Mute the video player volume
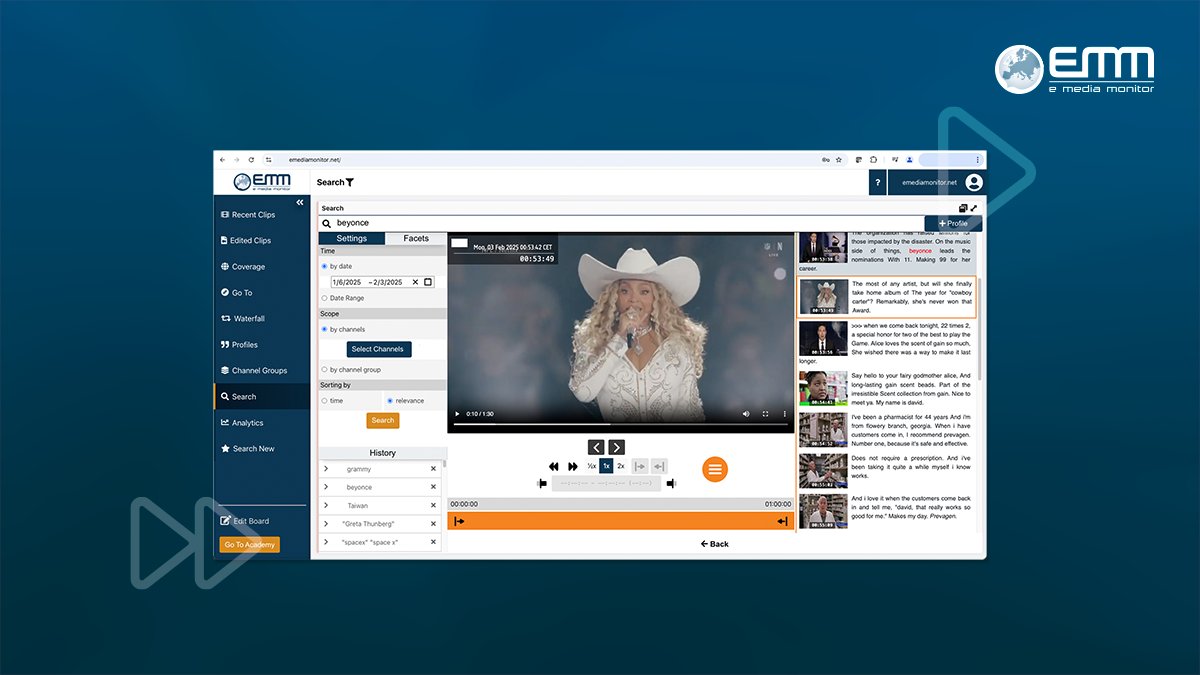The width and height of the screenshot is (1200, 675). [x=746, y=414]
